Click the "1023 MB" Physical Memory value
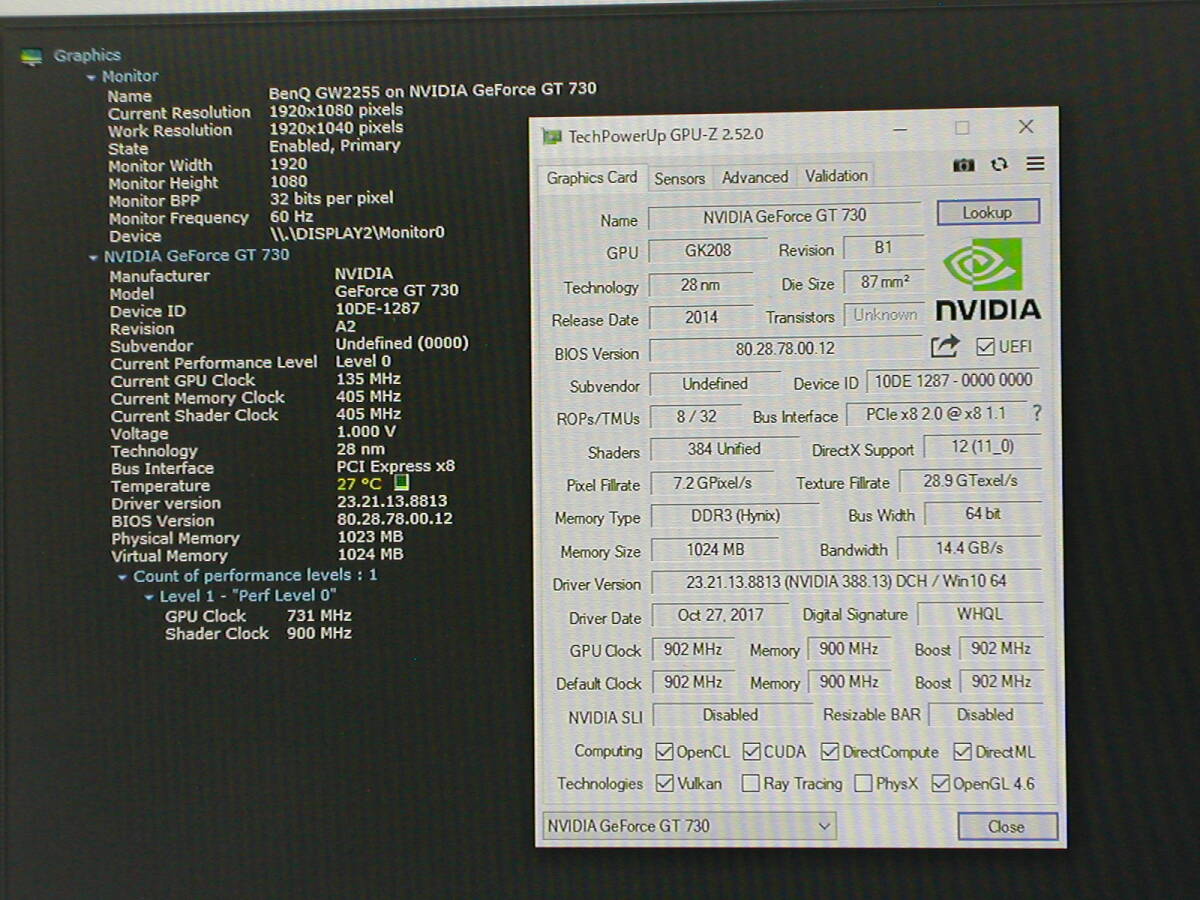This screenshot has width=1200, height=900. tap(370, 536)
